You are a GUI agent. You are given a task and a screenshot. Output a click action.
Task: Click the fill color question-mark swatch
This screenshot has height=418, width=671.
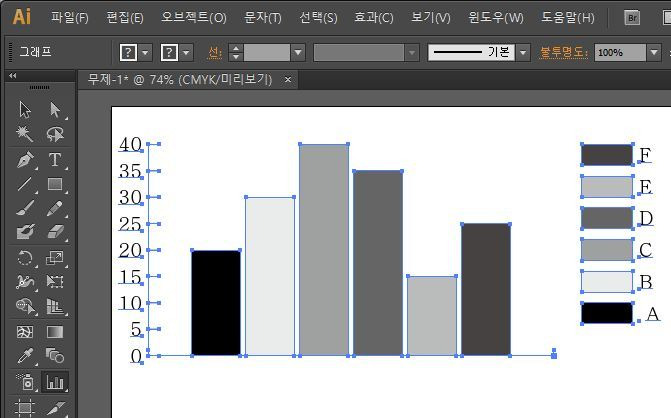coord(128,53)
